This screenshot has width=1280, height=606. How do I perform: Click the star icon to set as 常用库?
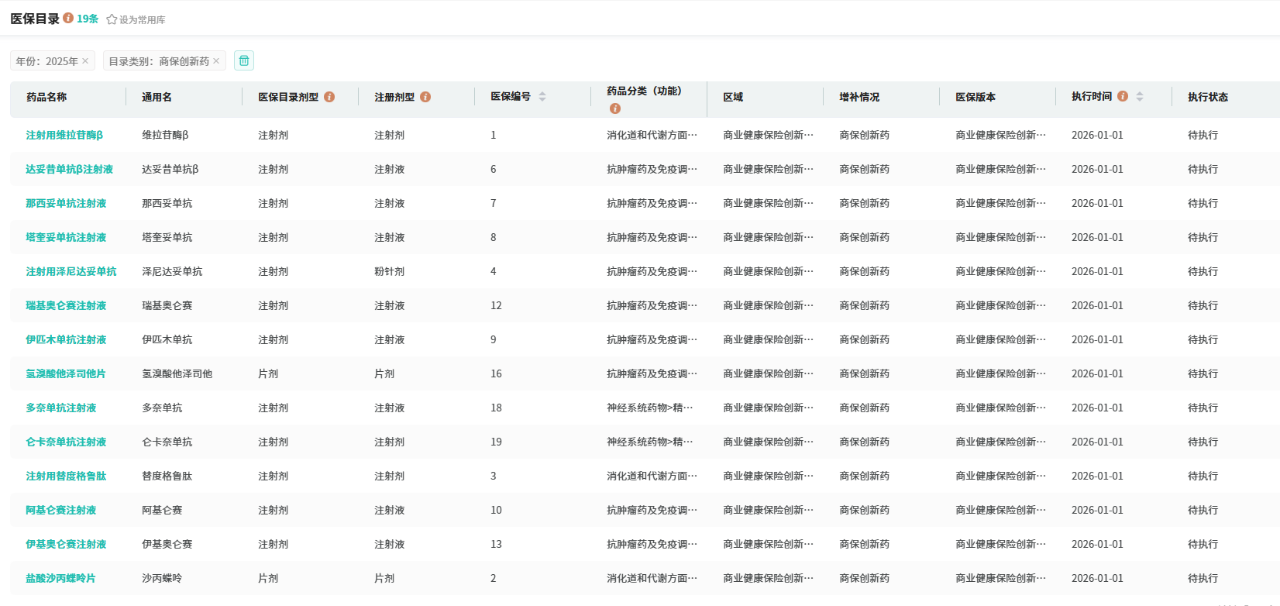pos(112,19)
